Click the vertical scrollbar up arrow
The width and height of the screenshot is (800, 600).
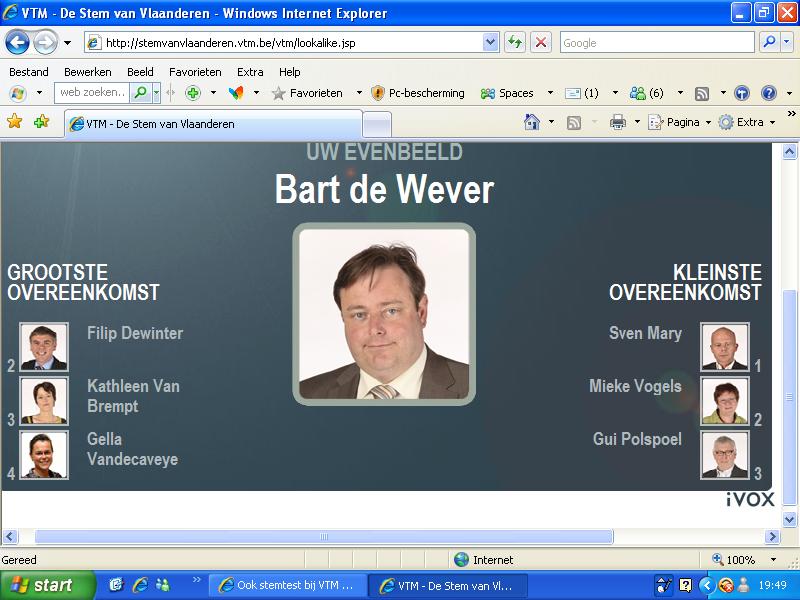(789, 152)
